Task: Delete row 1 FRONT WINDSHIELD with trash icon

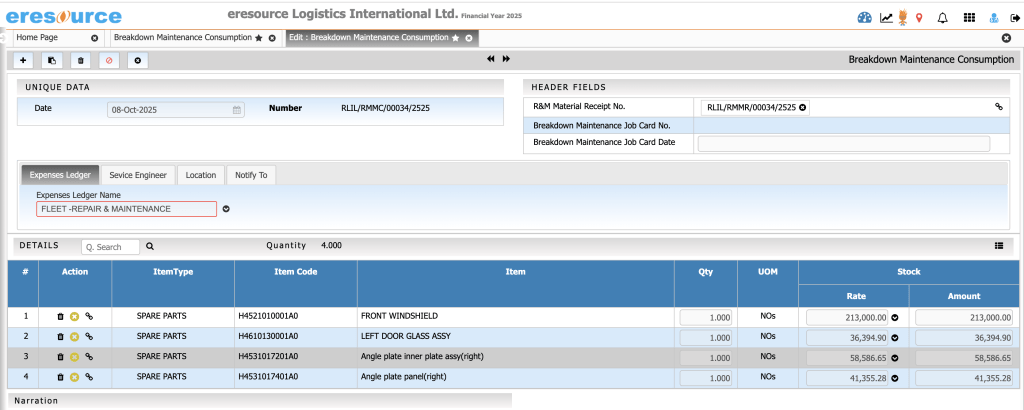Action: pyautogui.click(x=60, y=316)
